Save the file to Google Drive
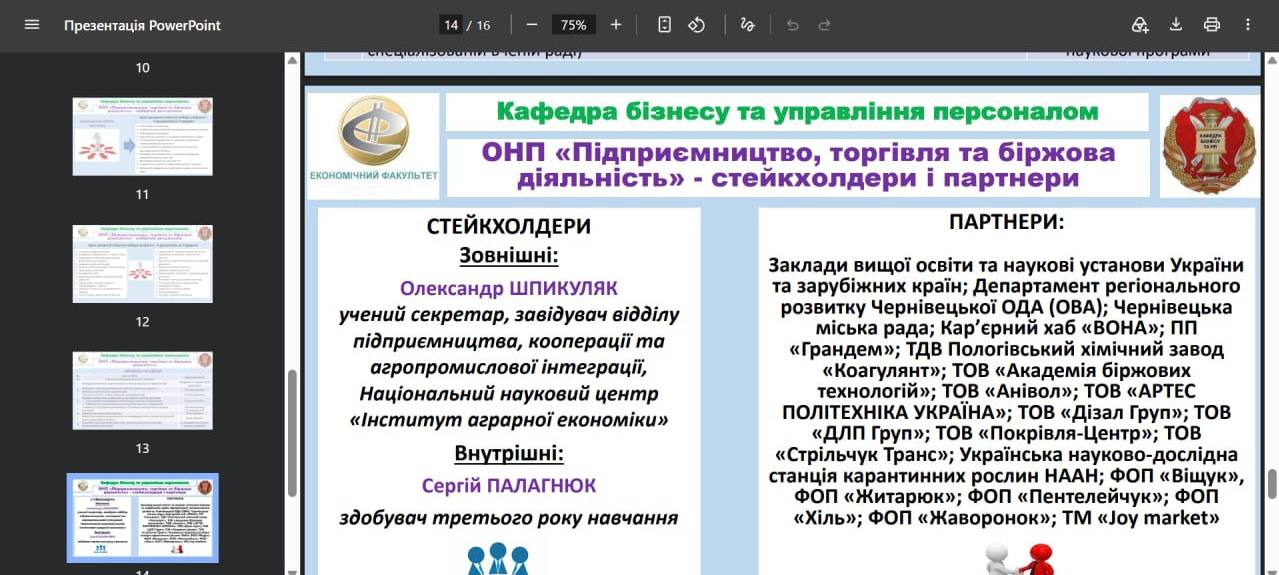 point(1140,25)
